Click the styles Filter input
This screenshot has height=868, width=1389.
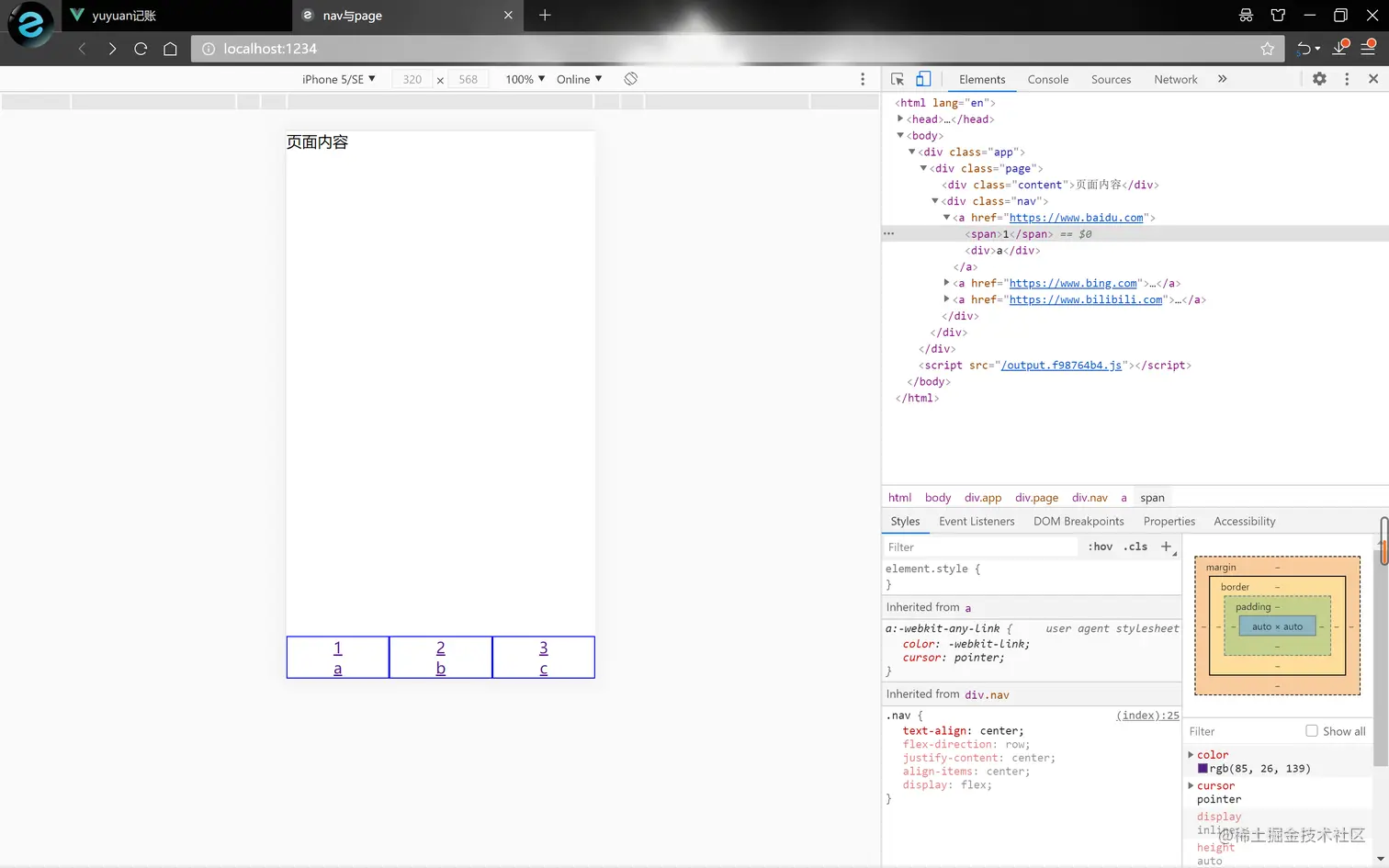(x=981, y=547)
